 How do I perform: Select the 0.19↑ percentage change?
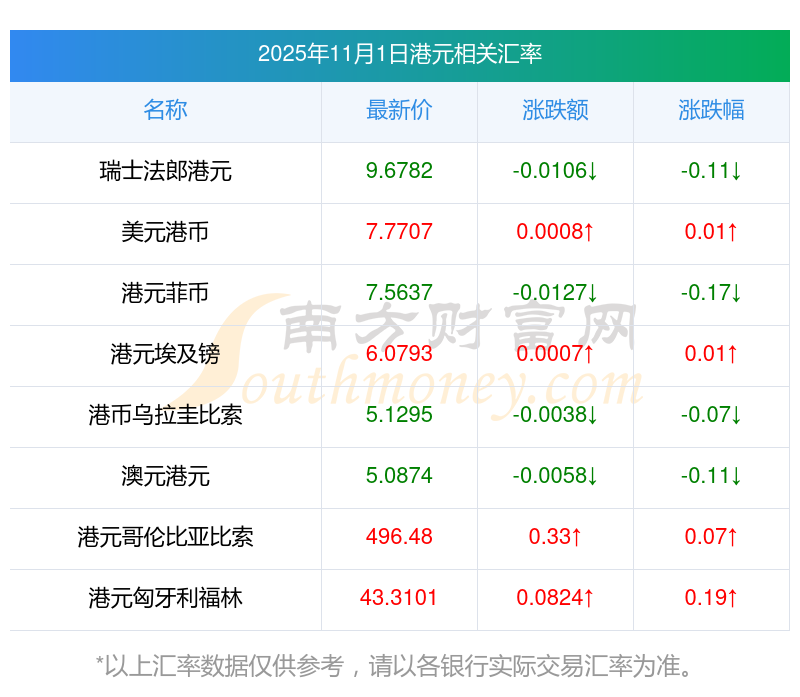(711, 598)
